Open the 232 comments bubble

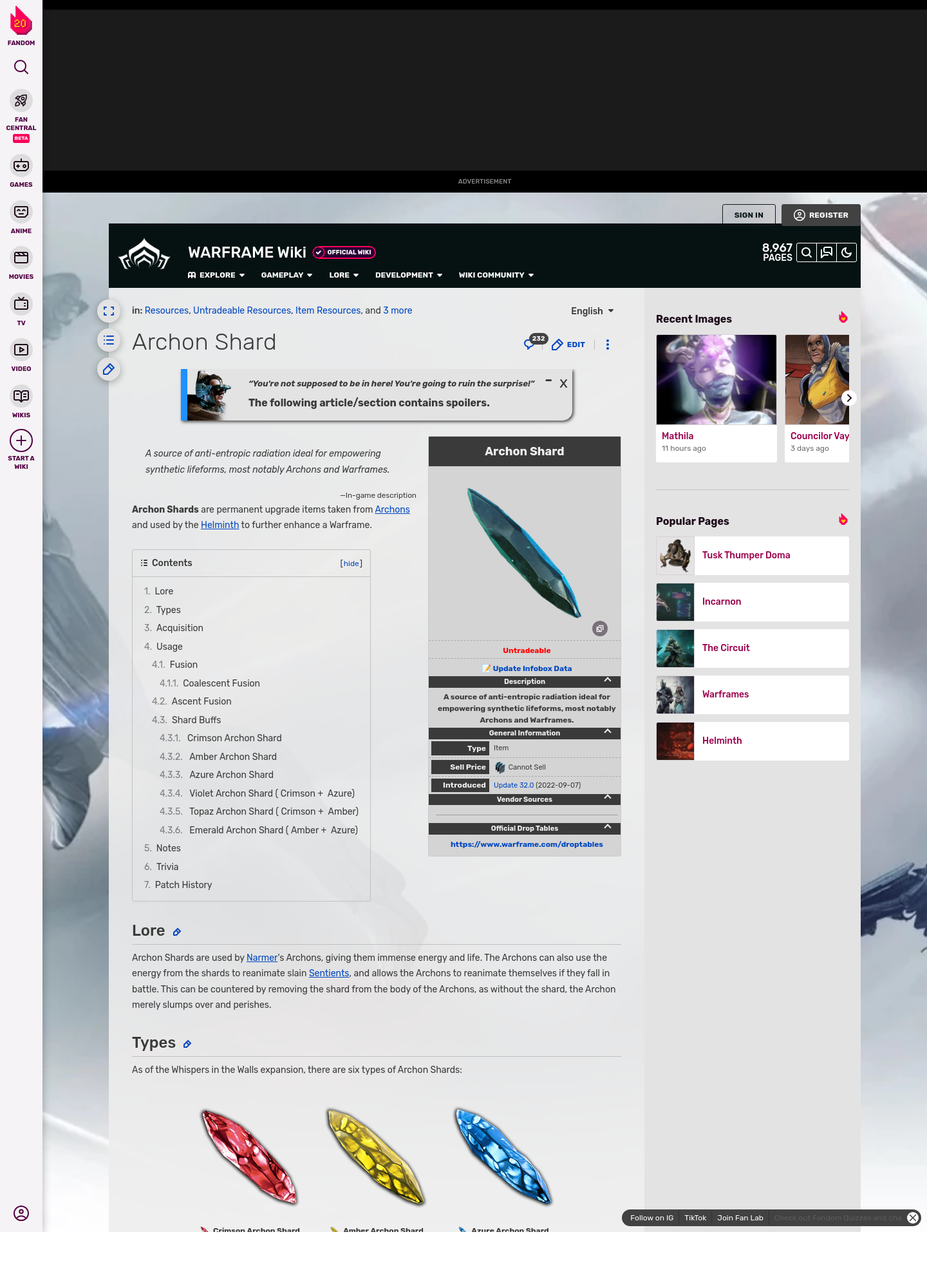535,342
